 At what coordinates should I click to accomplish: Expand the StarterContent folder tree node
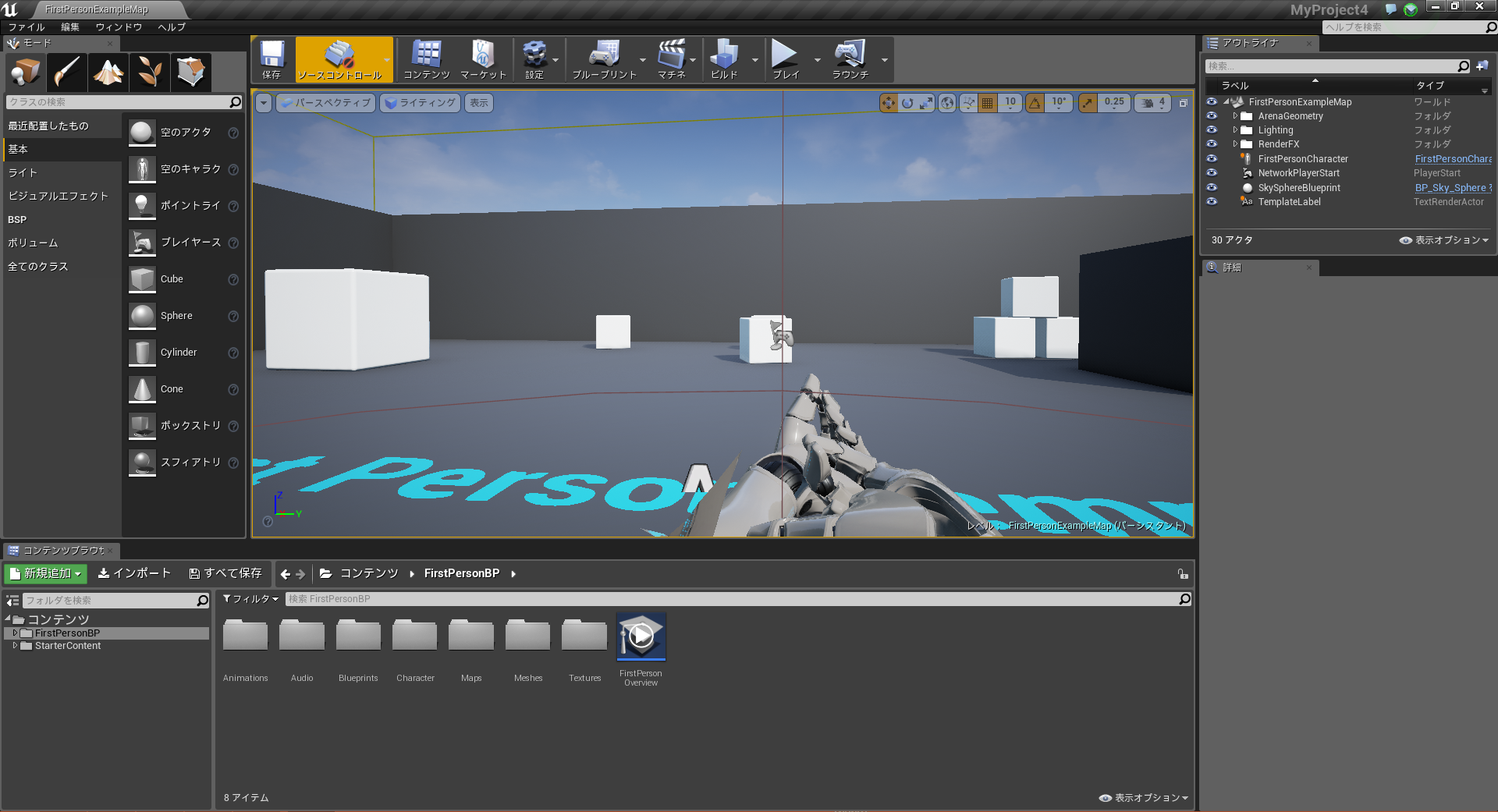tap(15, 646)
